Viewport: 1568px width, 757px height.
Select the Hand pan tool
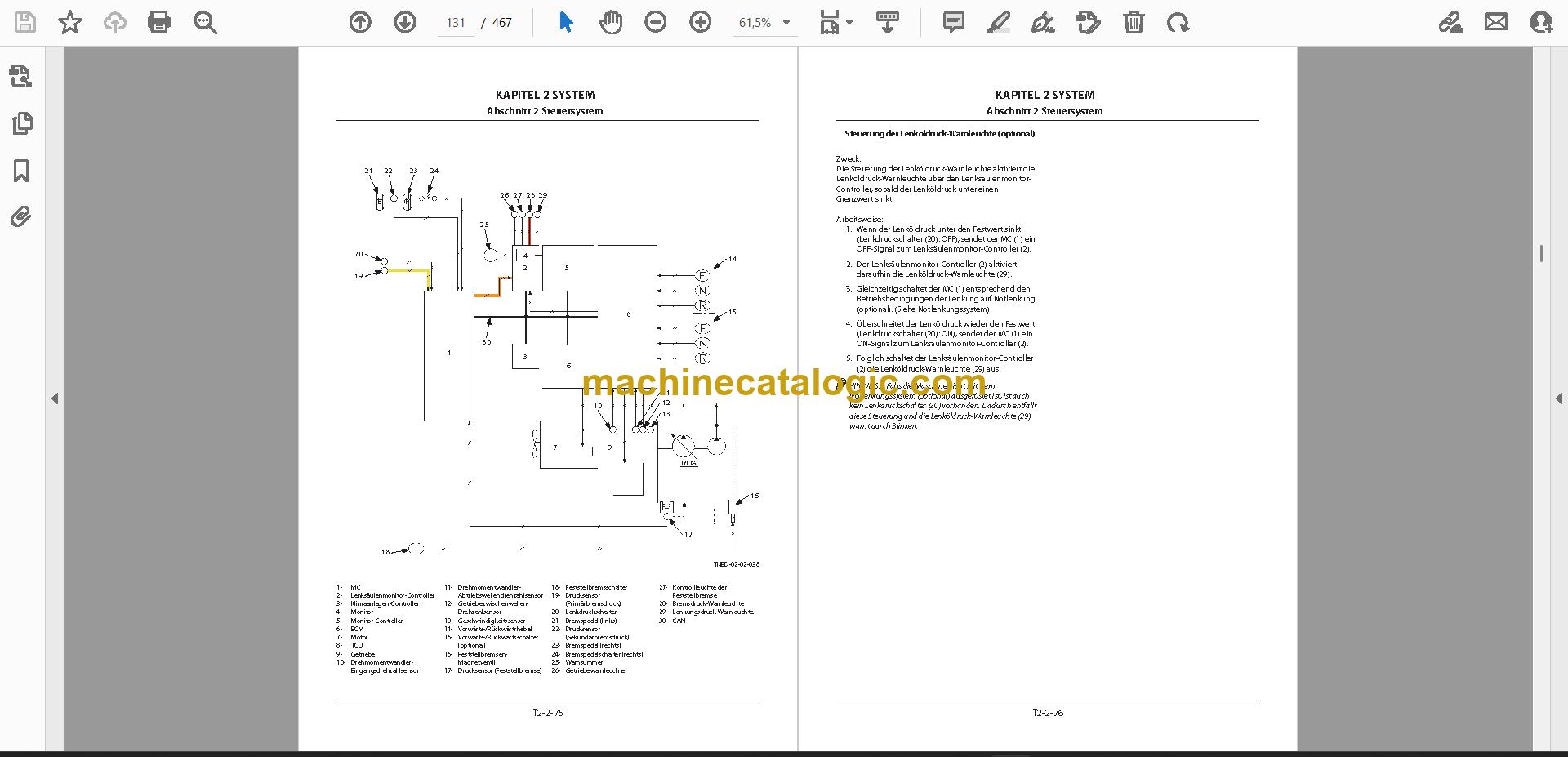click(x=611, y=22)
